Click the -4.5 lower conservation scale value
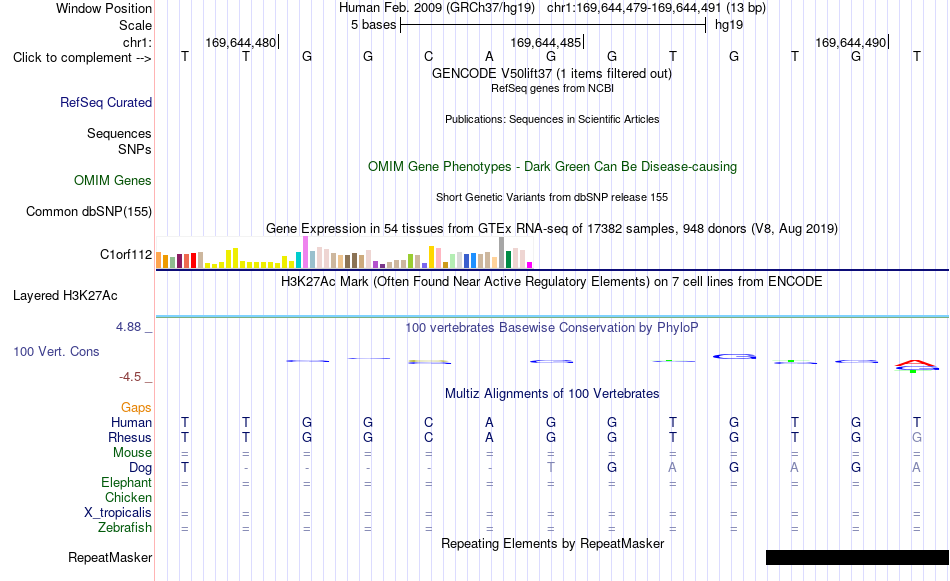The width and height of the screenshot is (950, 581). tap(130, 377)
